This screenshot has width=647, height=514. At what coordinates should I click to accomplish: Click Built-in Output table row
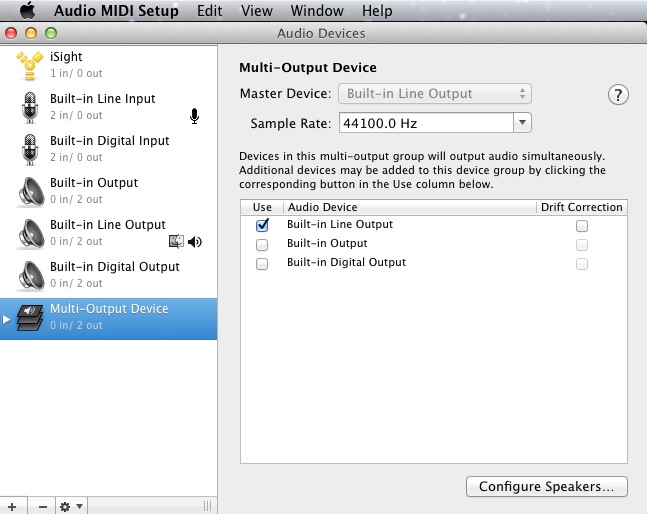pyautogui.click(x=434, y=244)
